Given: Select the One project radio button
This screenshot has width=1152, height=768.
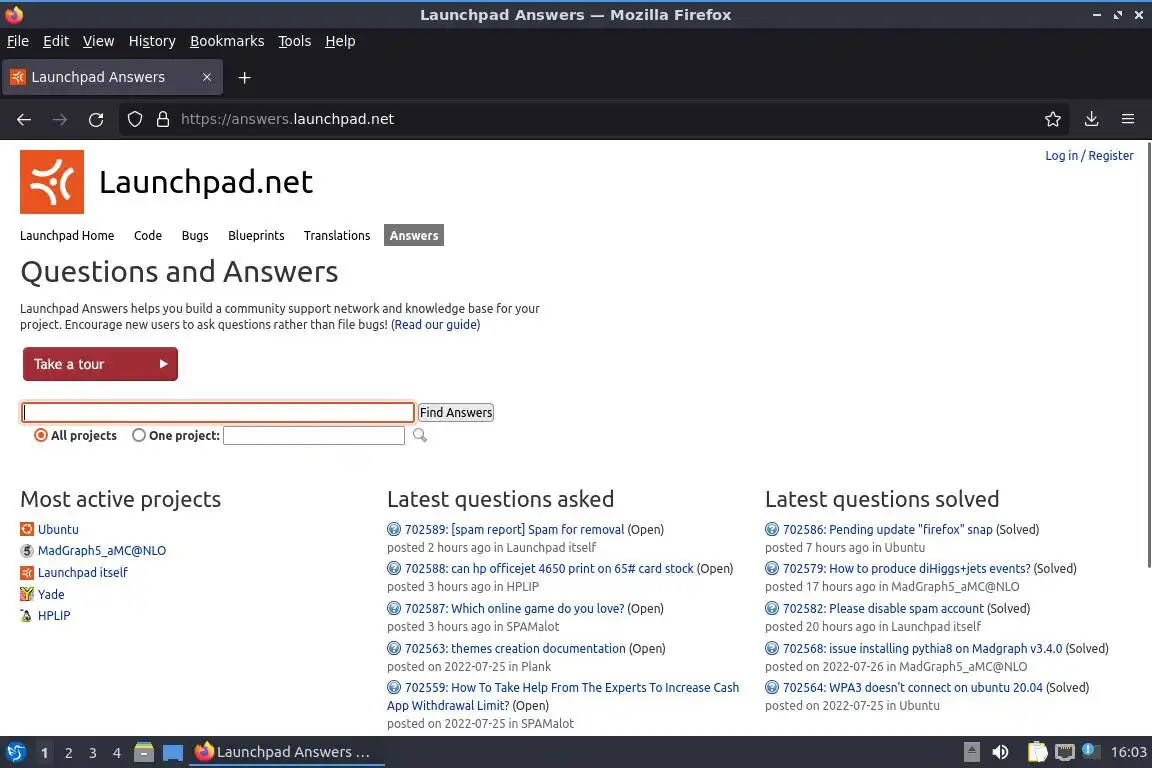Looking at the screenshot, I should pos(139,435).
